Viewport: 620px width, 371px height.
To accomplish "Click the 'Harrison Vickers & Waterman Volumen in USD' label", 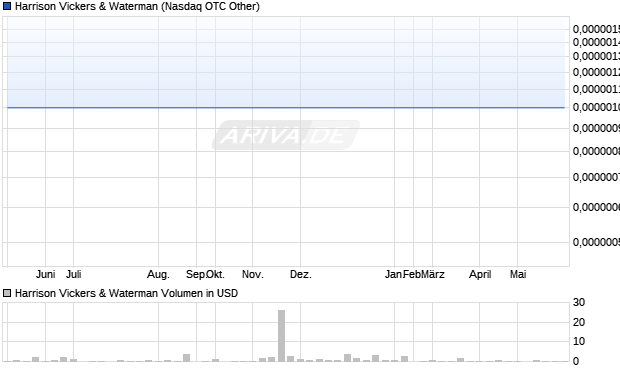I will pos(126,293).
